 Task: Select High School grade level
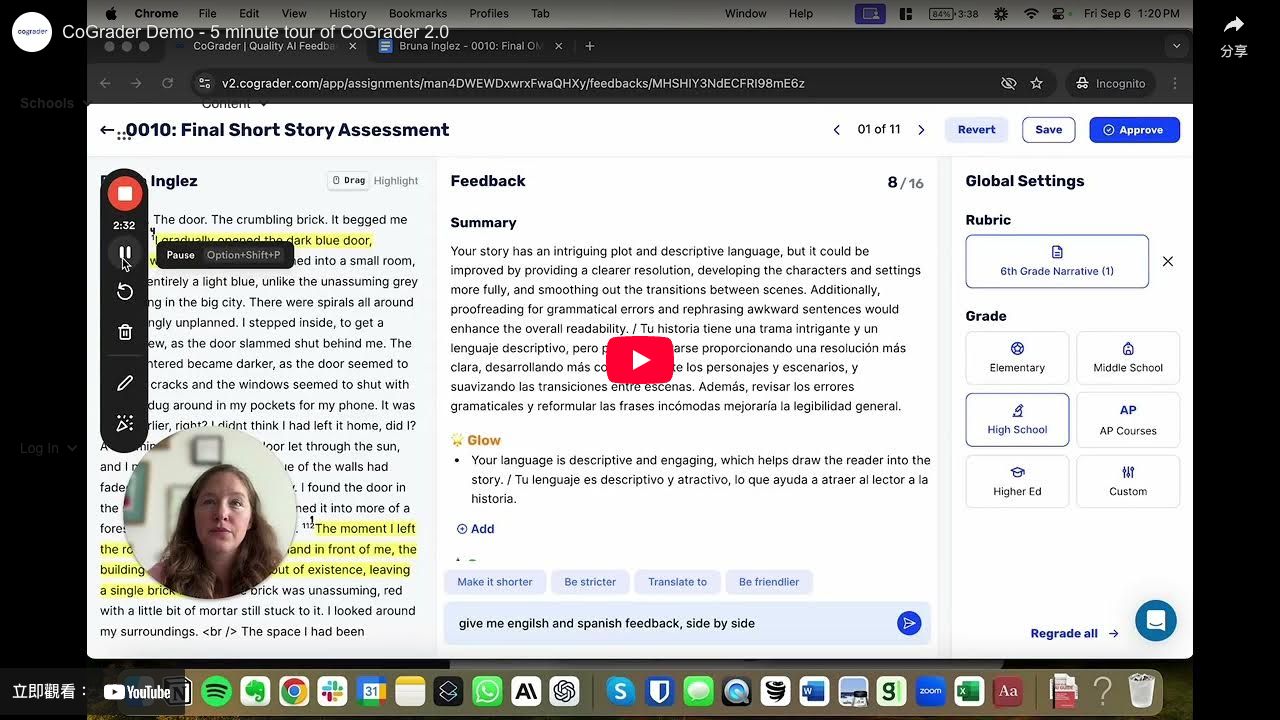tap(1017, 419)
